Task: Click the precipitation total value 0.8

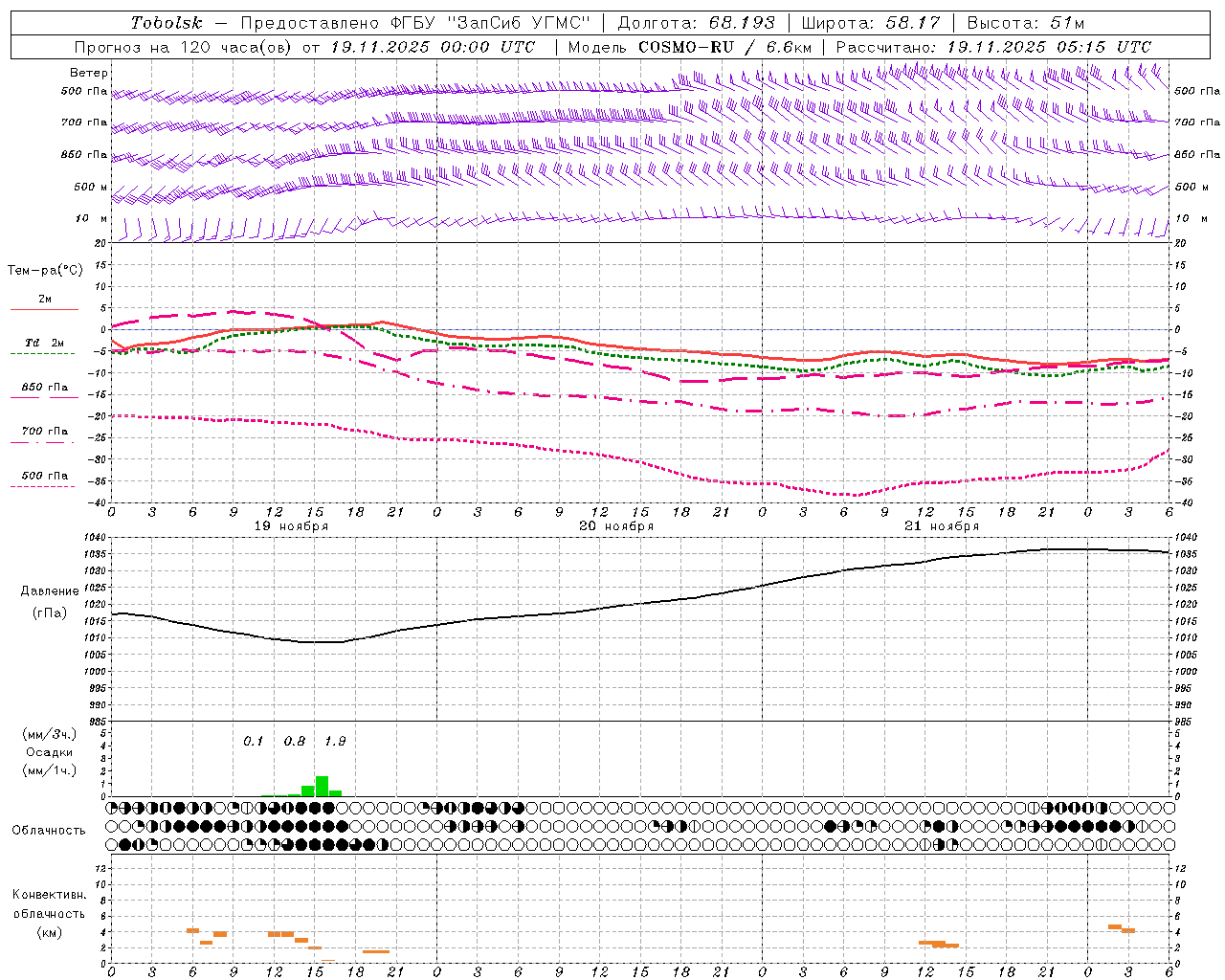Action: [x=295, y=742]
